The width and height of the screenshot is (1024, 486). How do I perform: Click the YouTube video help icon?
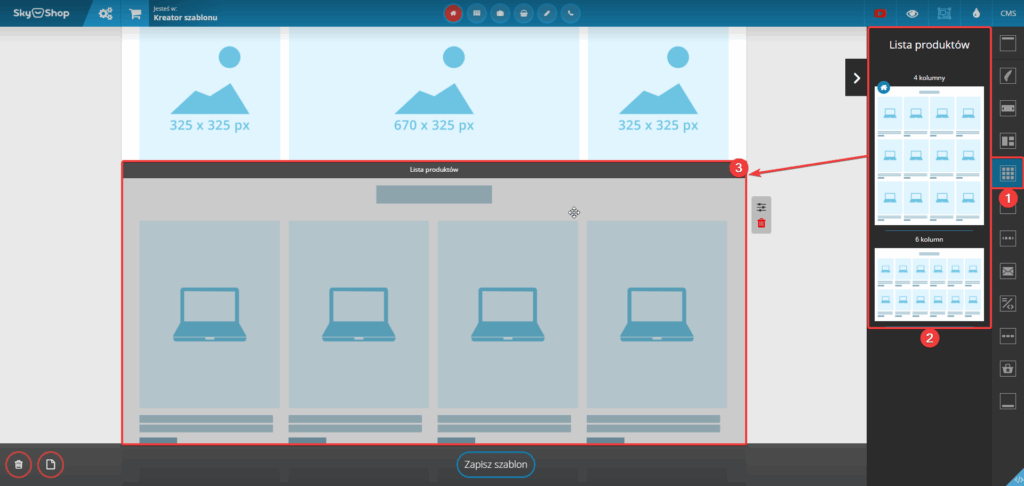(880, 13)
